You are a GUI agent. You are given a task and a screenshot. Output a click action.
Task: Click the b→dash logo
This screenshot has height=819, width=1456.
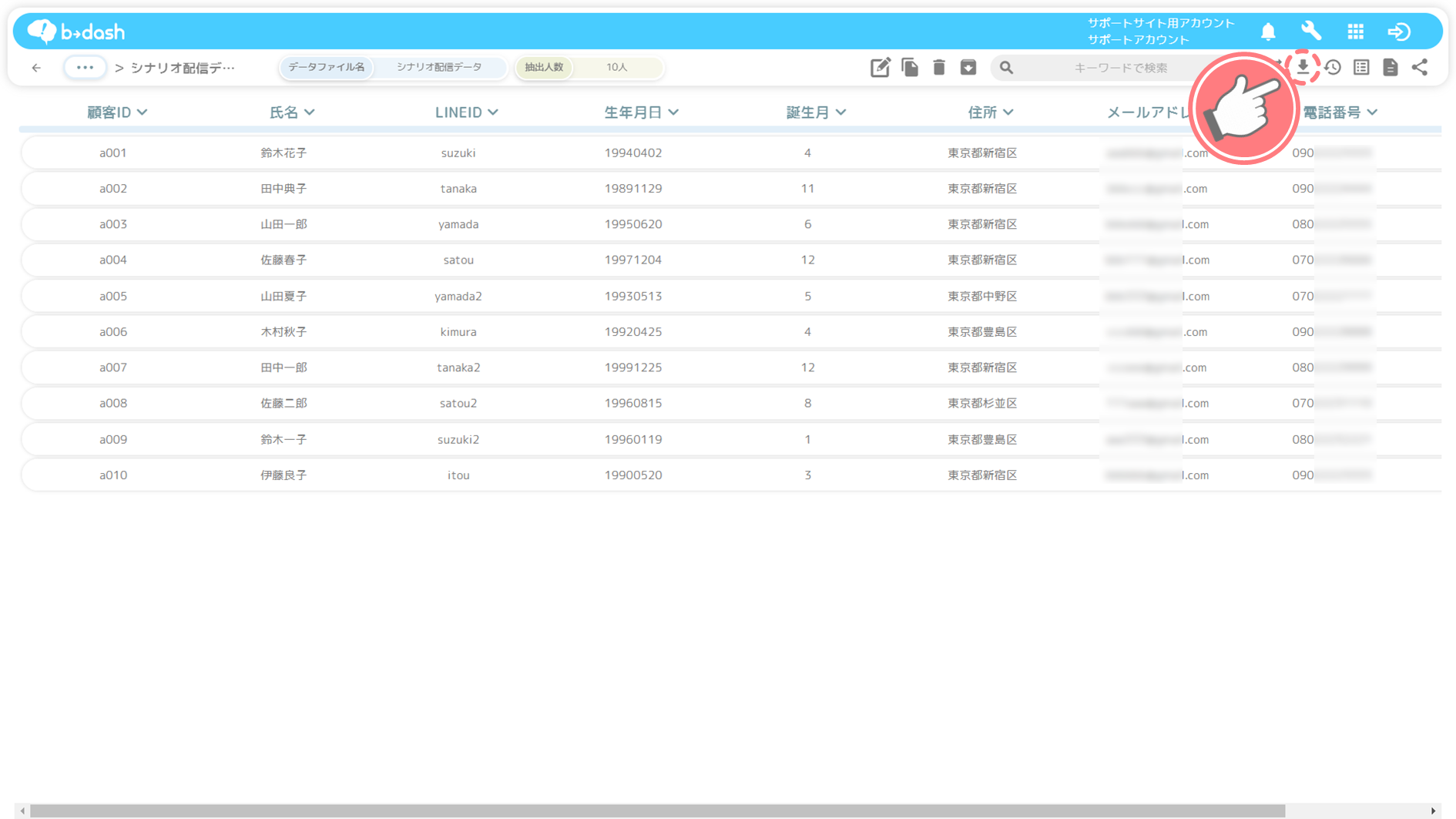(x=75, y=32)
